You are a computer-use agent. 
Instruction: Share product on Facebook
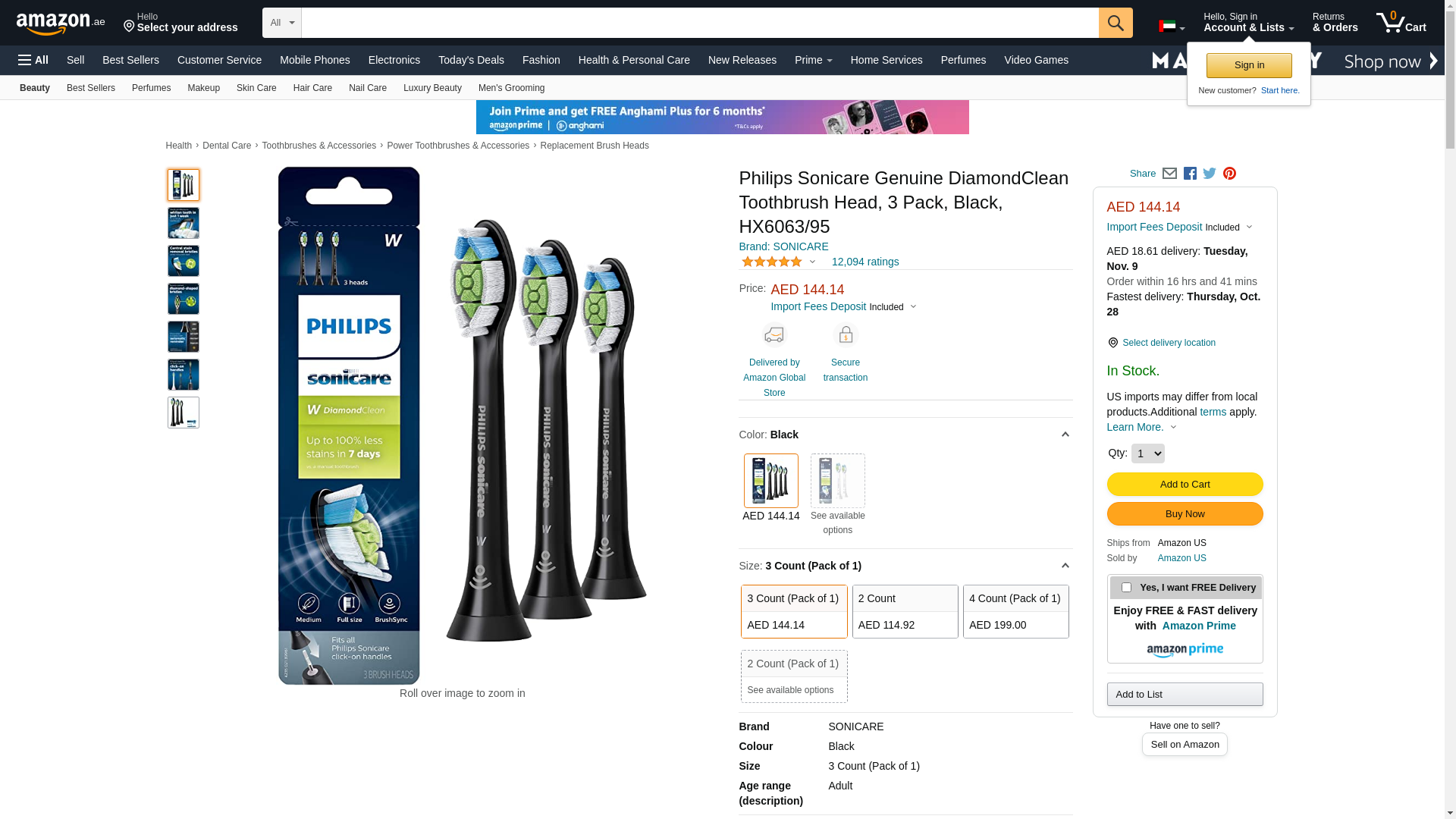1190,174
